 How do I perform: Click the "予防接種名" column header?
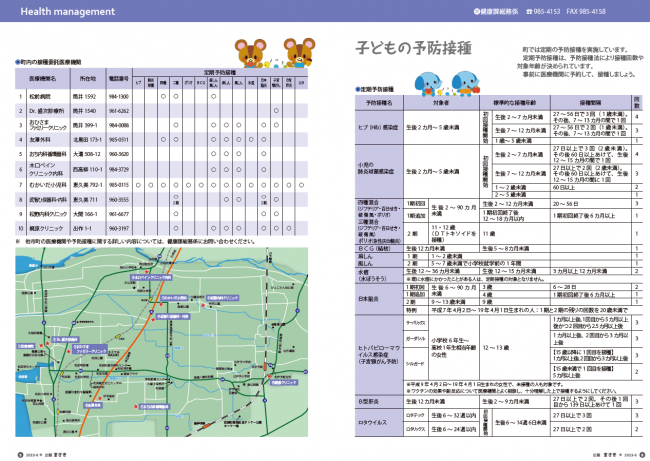(378, 102)
